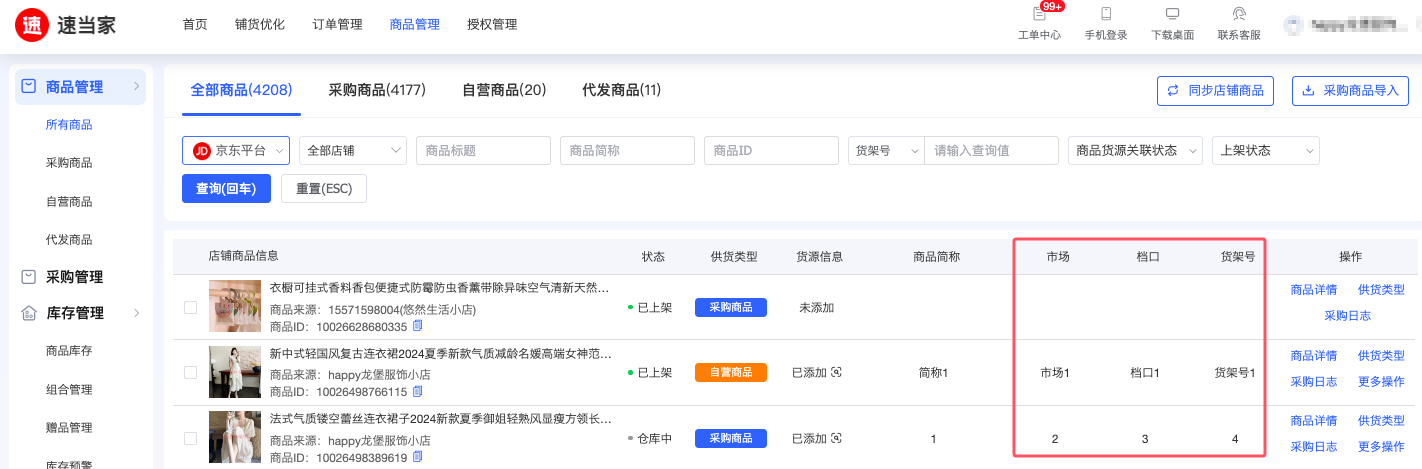
Task: Click the JD logo in platform selector
Action: tap(201, 151)
